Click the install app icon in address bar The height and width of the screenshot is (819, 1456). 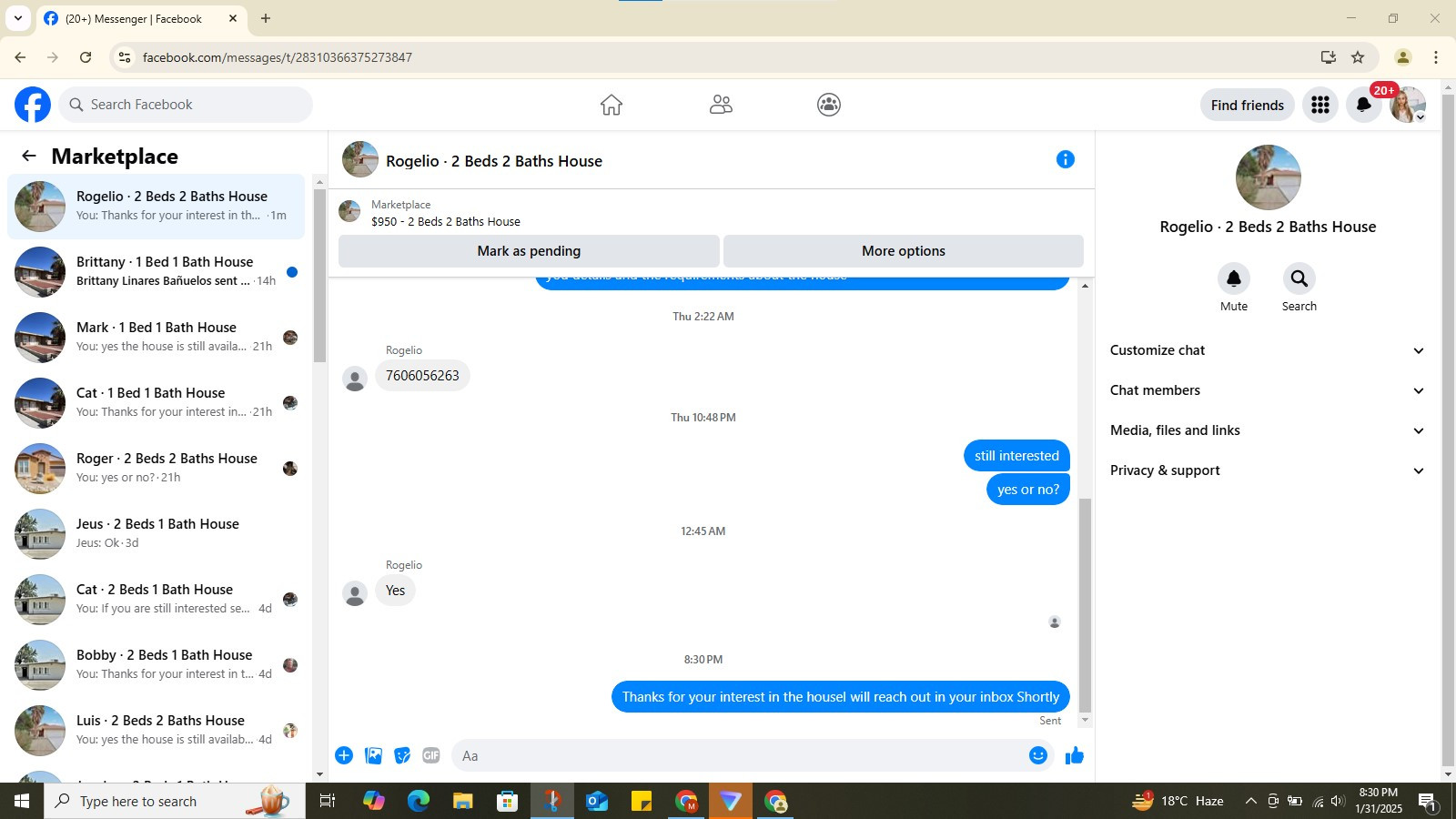(1329, 57)
